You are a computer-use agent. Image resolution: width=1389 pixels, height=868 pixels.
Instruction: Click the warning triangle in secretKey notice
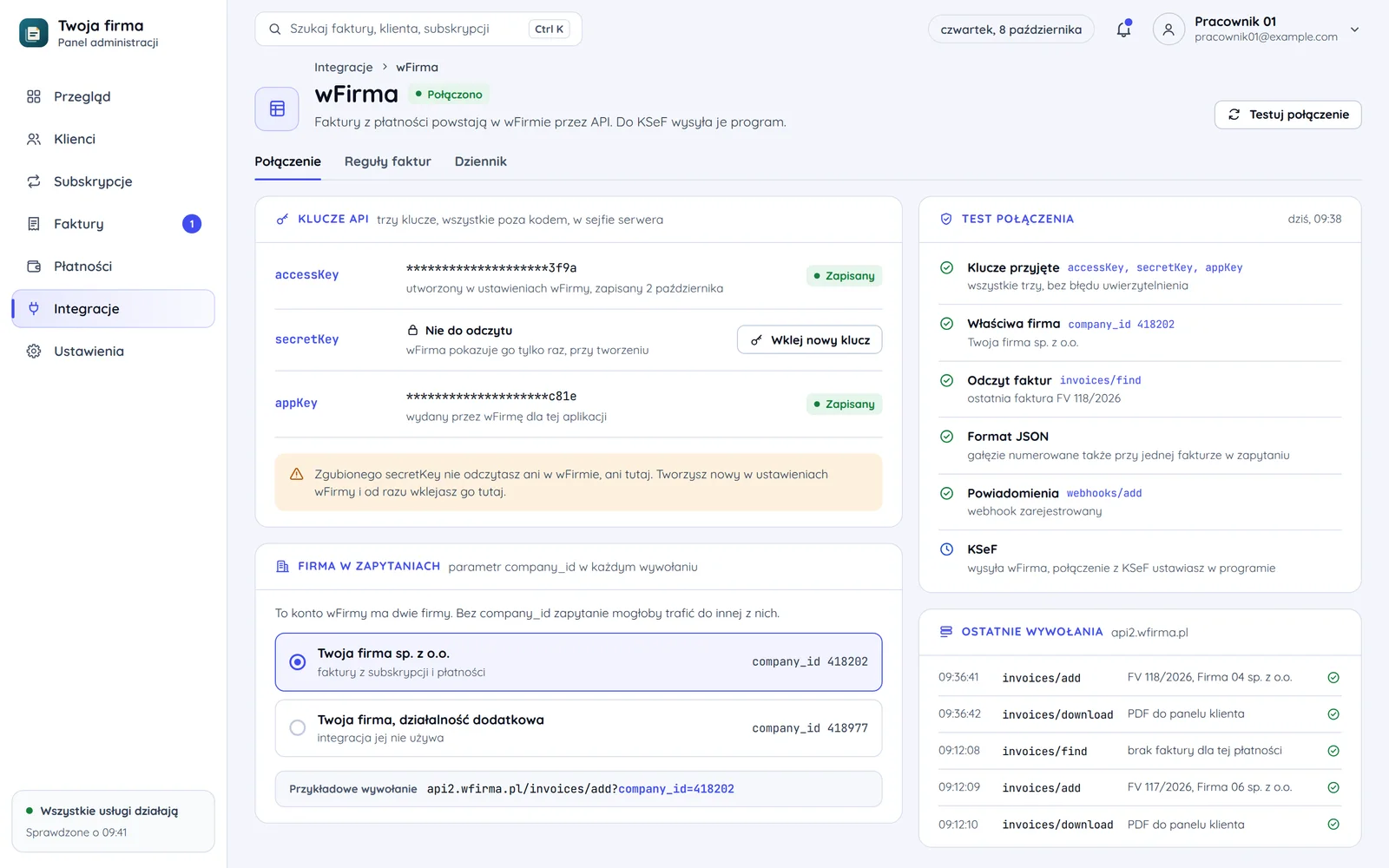coord(296,474)
